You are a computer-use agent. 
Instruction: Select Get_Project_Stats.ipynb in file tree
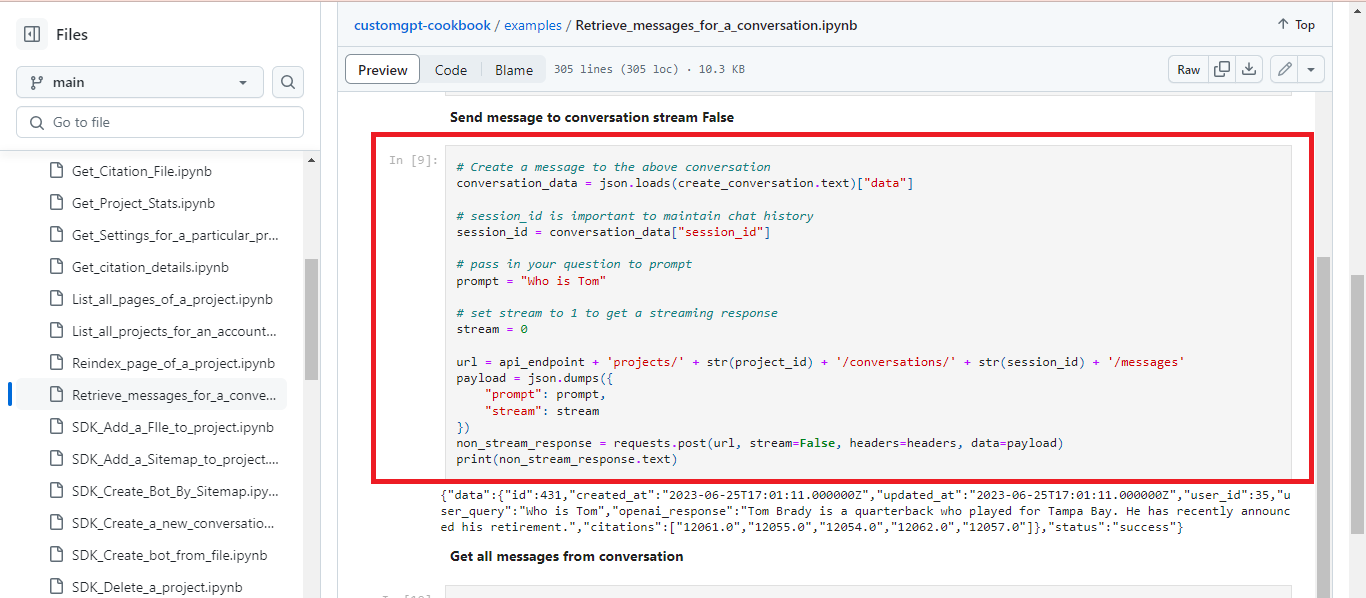coord(144,202)
